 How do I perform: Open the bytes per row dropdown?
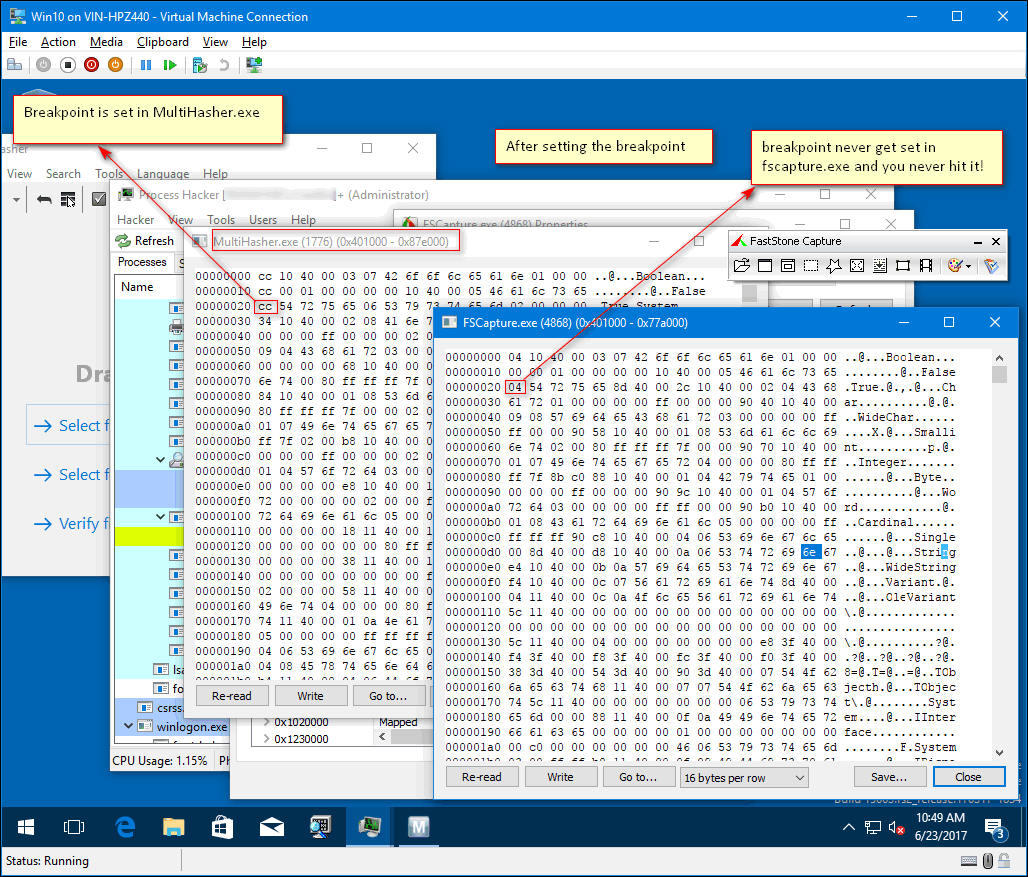pyautogui.click(x=743, y=777)
